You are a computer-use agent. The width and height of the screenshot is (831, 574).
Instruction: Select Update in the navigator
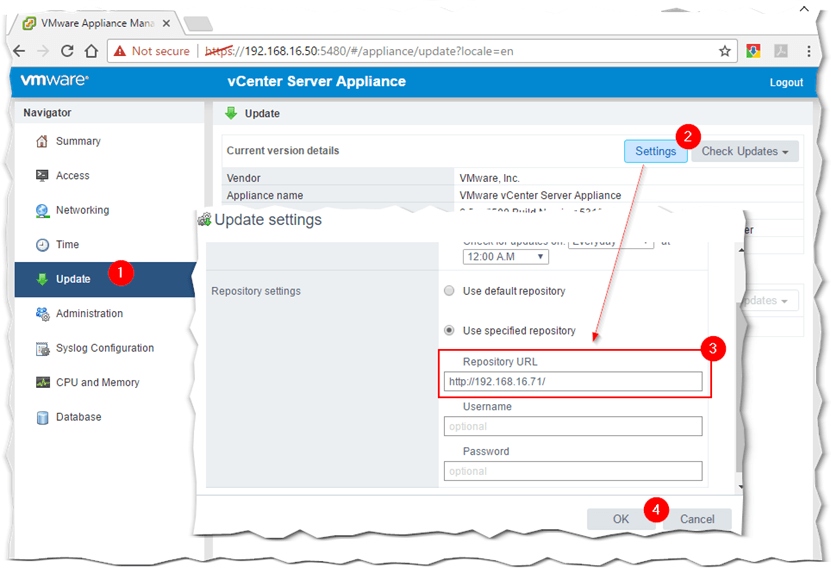click(105, 279)
